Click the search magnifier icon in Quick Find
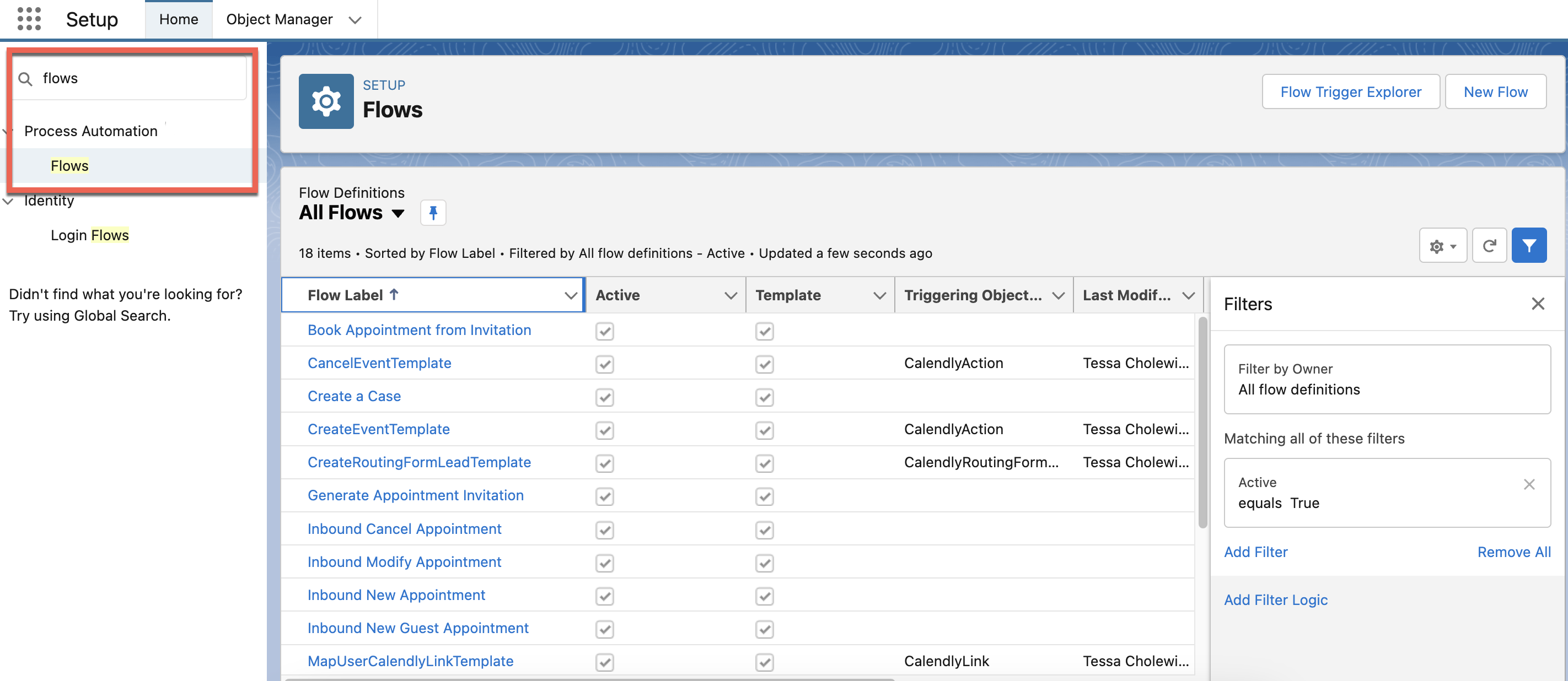1568x681 pixels. [x=25, y=79]
